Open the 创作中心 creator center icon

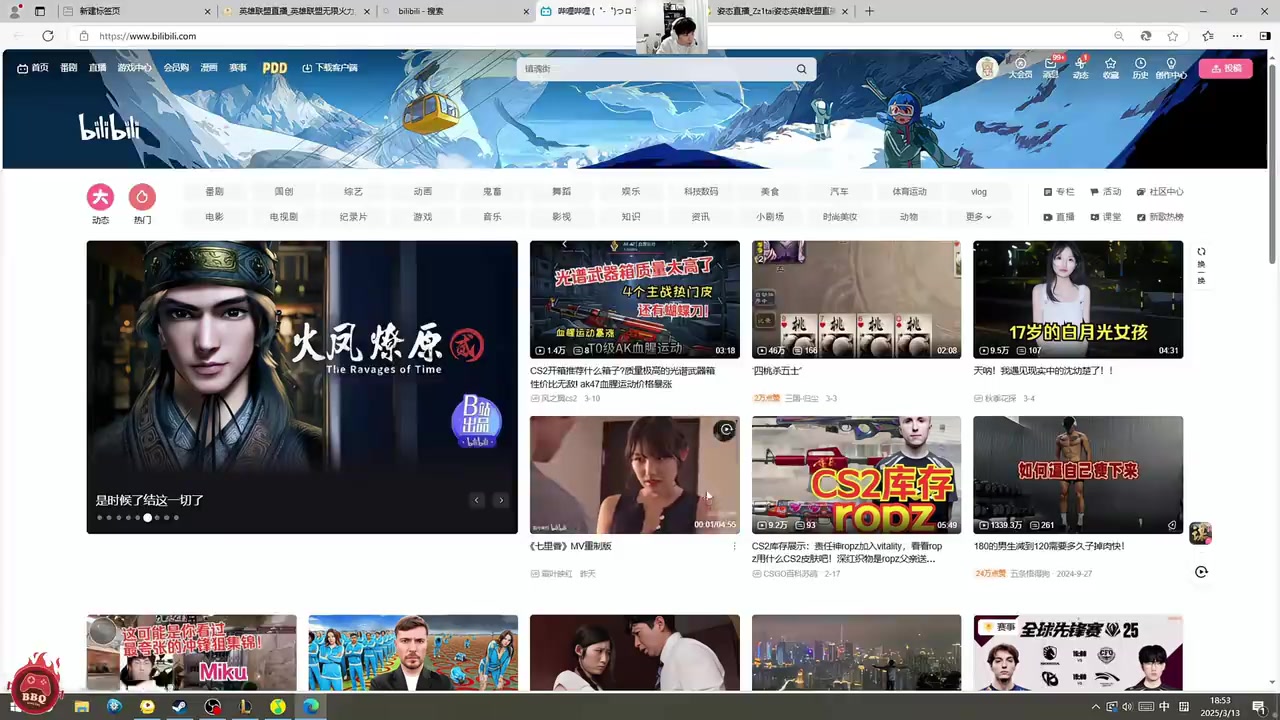[x=1170, y=65]
